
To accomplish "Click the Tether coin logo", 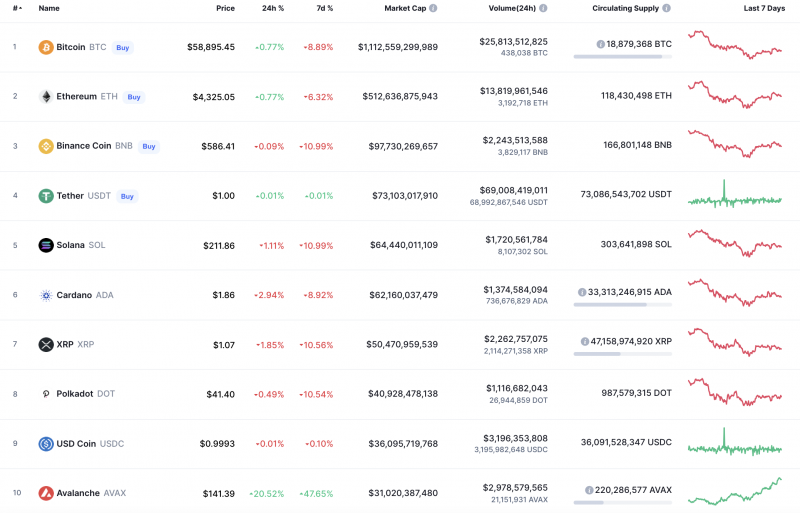I will pyautogui.click(x=46, y=196).
